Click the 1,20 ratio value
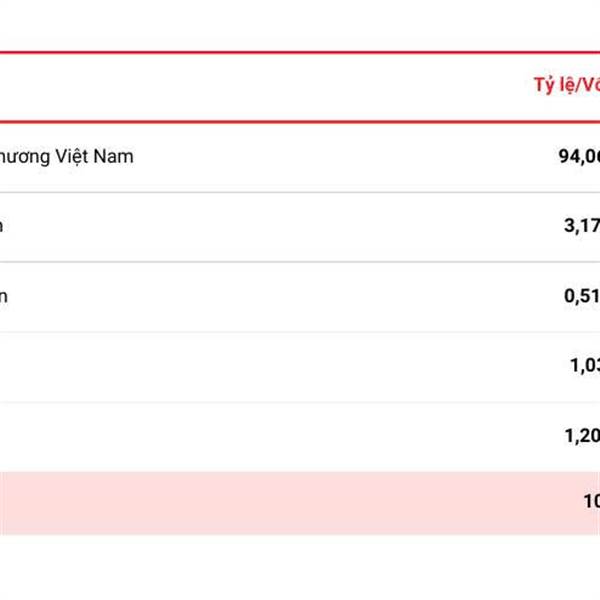The height and width of the screenshot is (600, 600). [582, 436]
